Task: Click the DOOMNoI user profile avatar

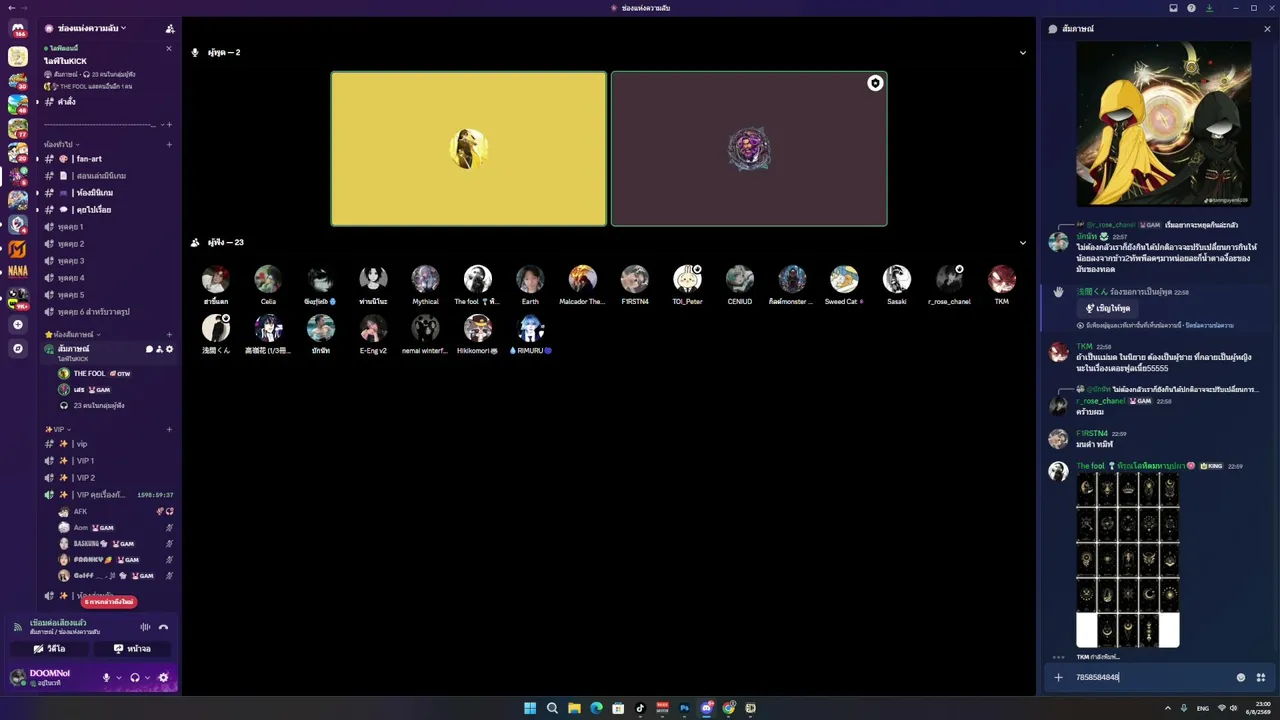Action: click(x=18, y=677)
